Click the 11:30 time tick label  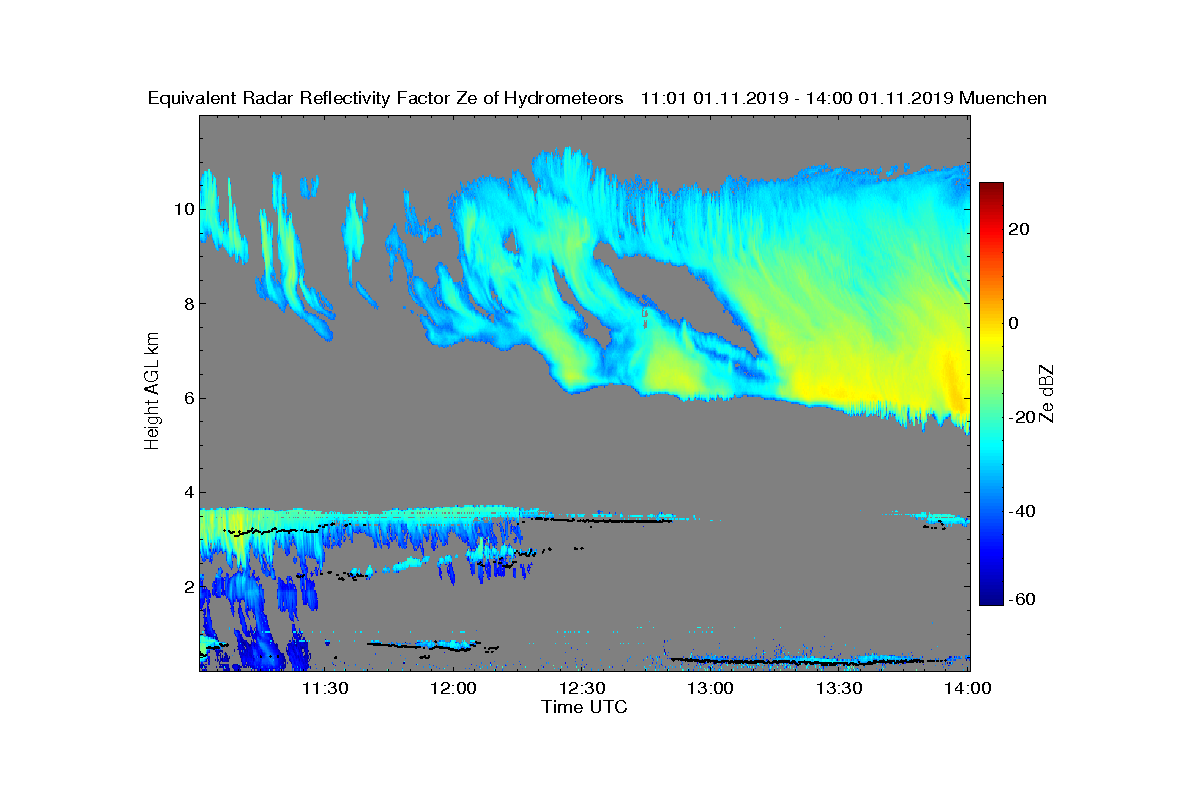click(x=325, y=688)
